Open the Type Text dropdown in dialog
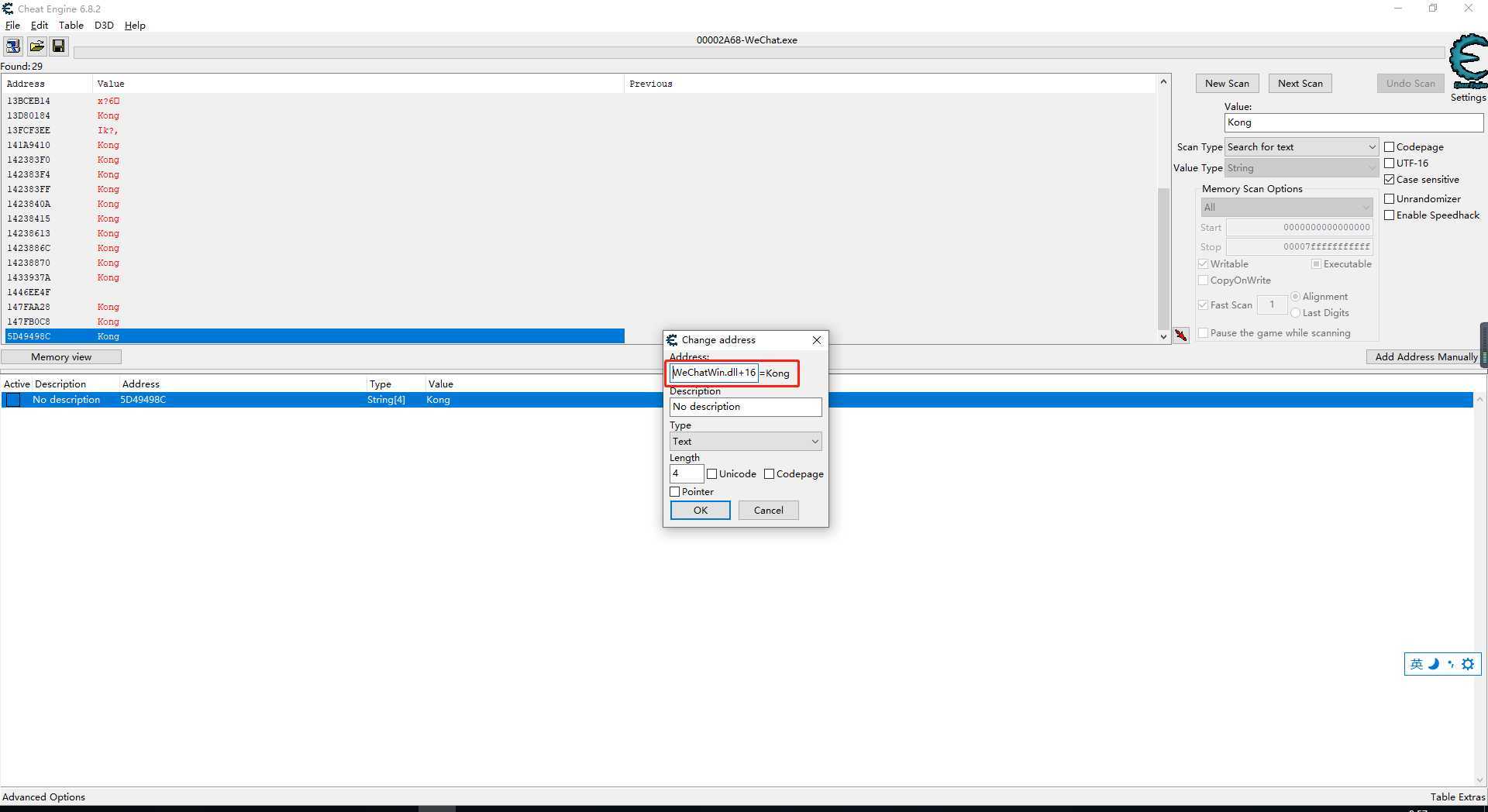 point(746,442)
